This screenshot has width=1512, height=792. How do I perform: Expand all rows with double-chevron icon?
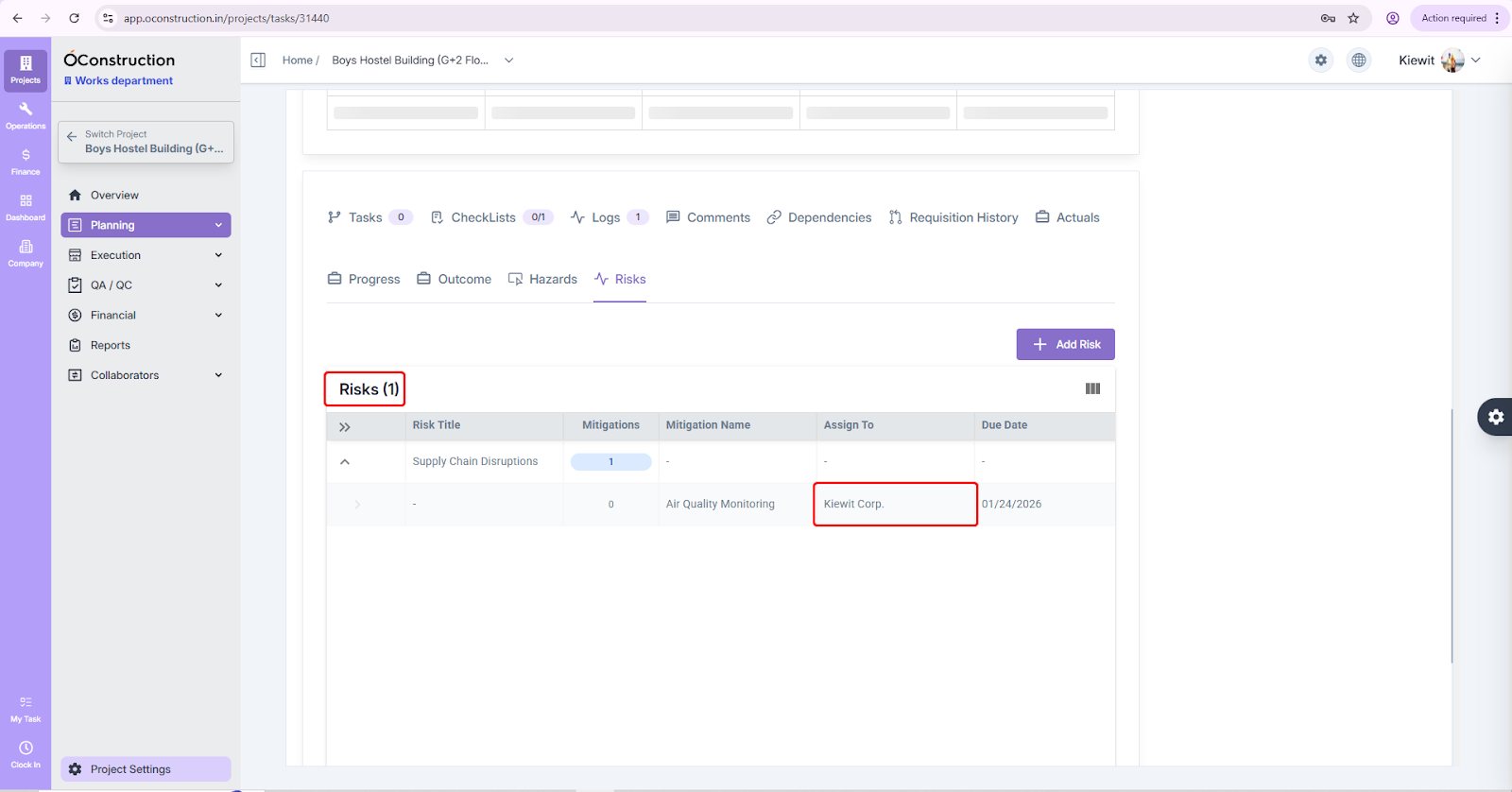(x=345, y=427)
